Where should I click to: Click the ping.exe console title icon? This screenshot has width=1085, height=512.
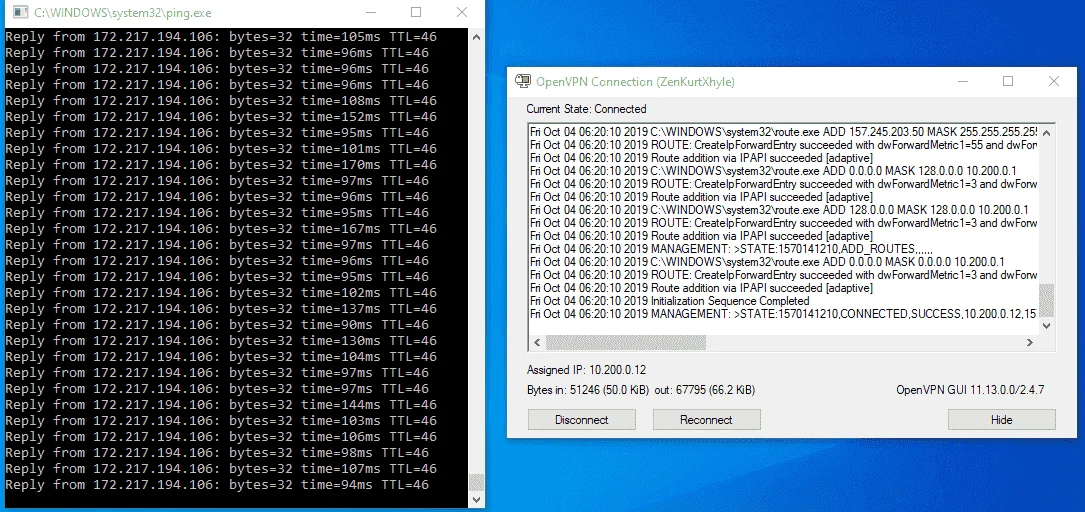(x=21, y=12)
